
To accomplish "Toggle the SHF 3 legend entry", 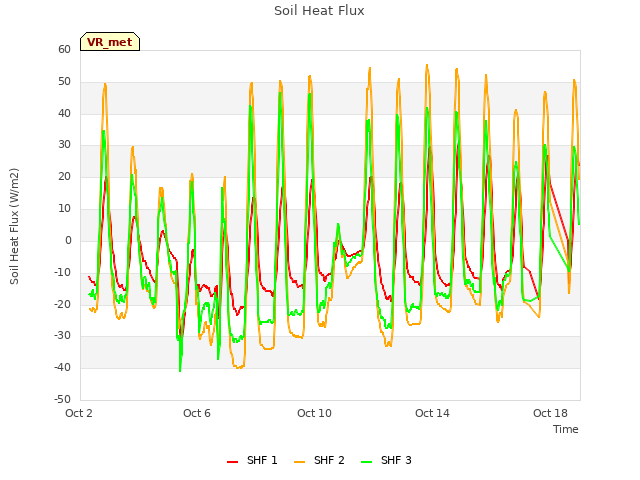I will (x=386, y=460).
